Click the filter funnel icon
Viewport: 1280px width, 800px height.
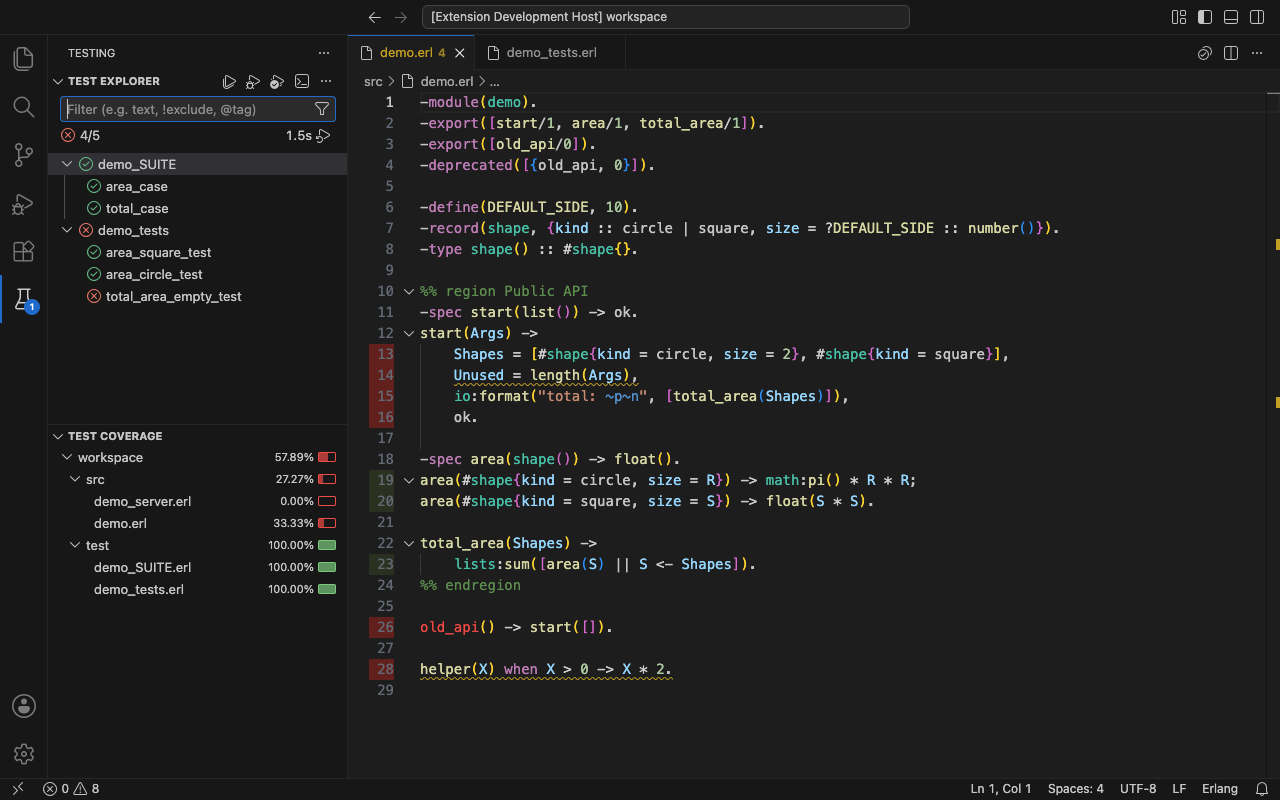click(322, 109)
